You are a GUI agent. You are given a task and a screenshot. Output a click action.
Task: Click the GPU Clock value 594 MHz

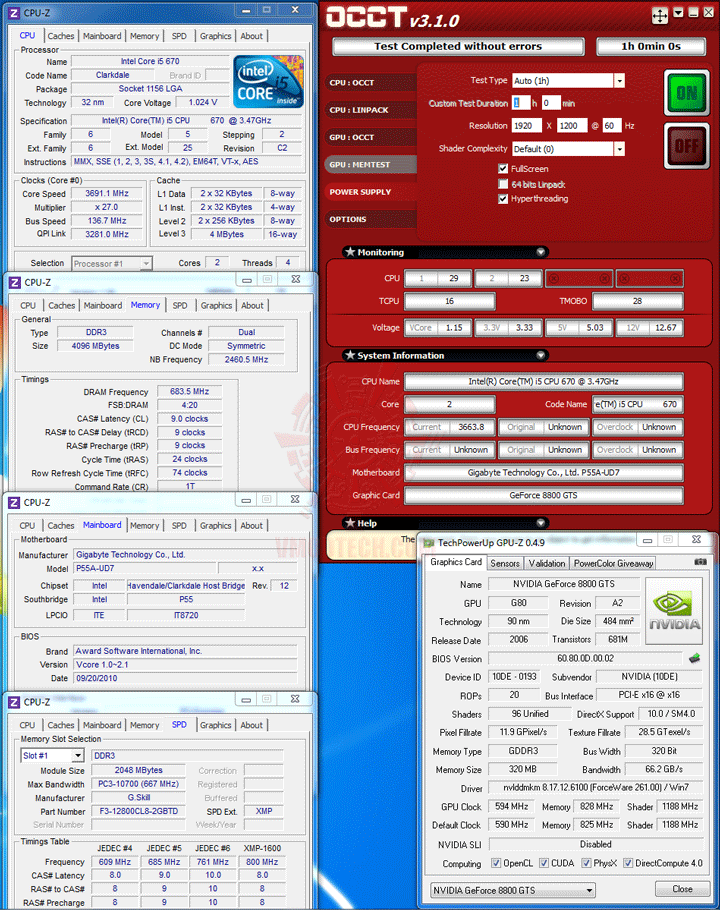coord(511,807)
